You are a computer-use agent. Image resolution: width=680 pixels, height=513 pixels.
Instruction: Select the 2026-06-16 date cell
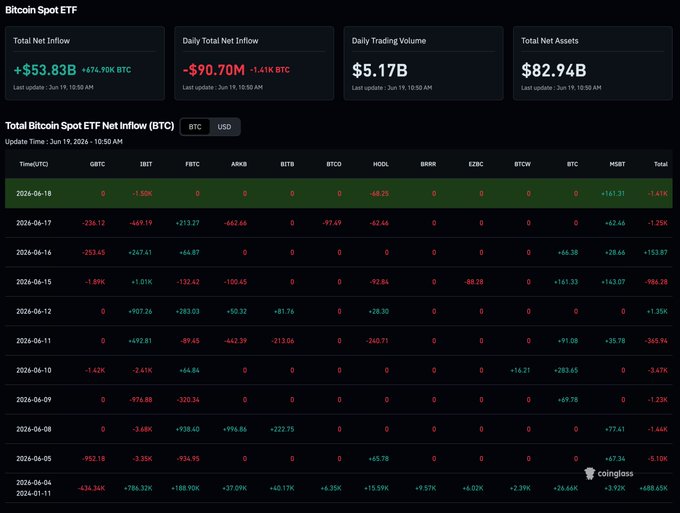point(34,252)
